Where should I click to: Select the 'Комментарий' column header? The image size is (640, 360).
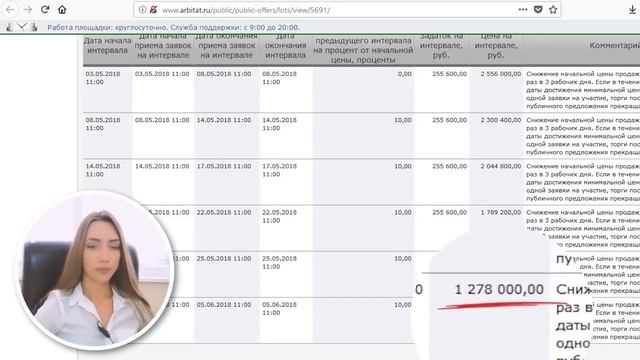tap(614, 45)
